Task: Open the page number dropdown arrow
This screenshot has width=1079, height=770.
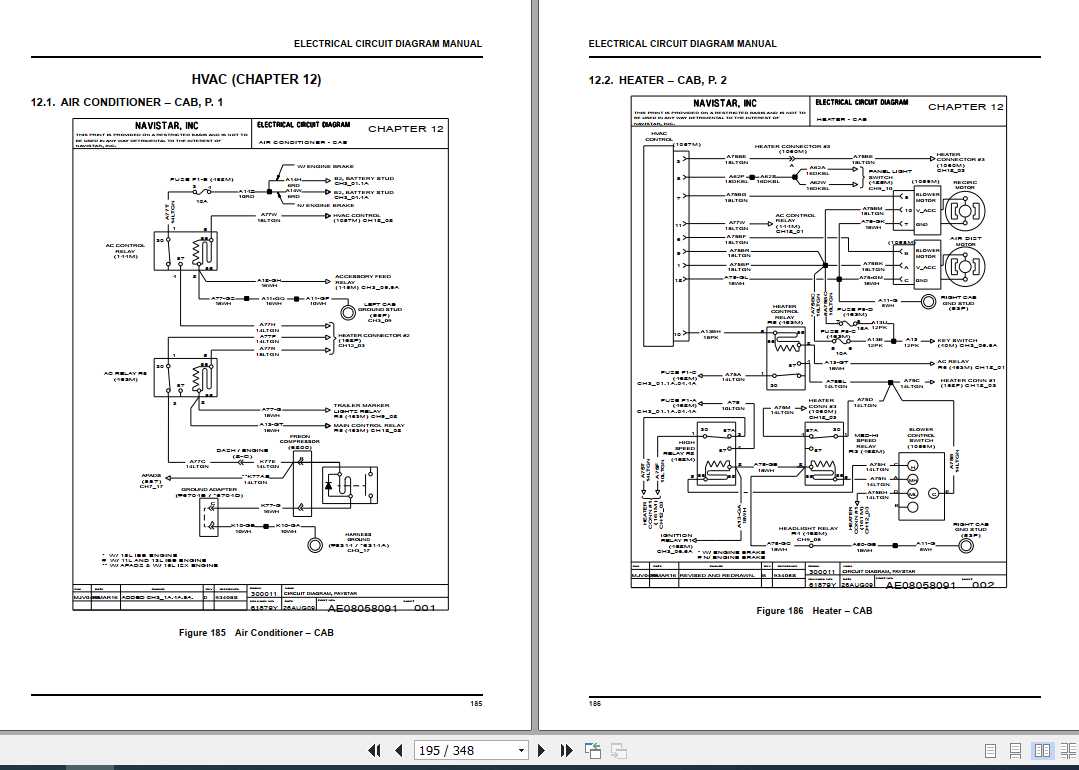Action: pyautogui.click(x=521, y=751)
